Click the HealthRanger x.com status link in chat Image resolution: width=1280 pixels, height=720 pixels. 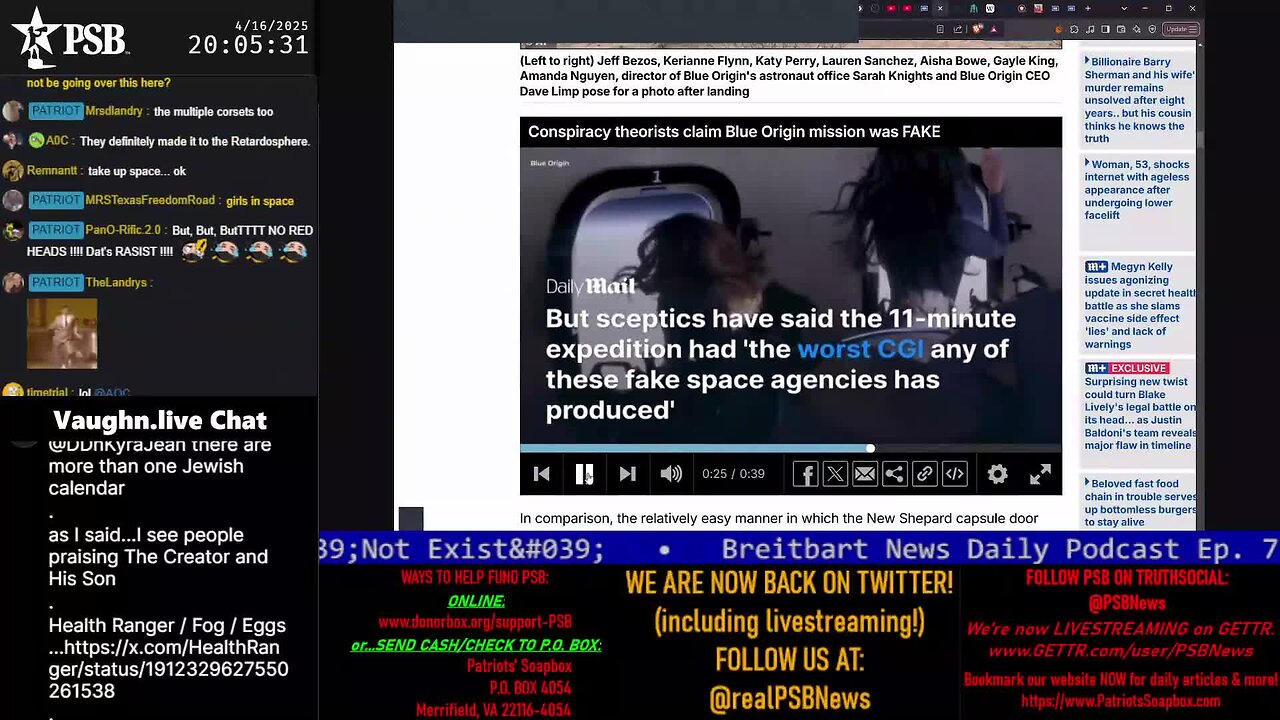click(x=168, y=669)
